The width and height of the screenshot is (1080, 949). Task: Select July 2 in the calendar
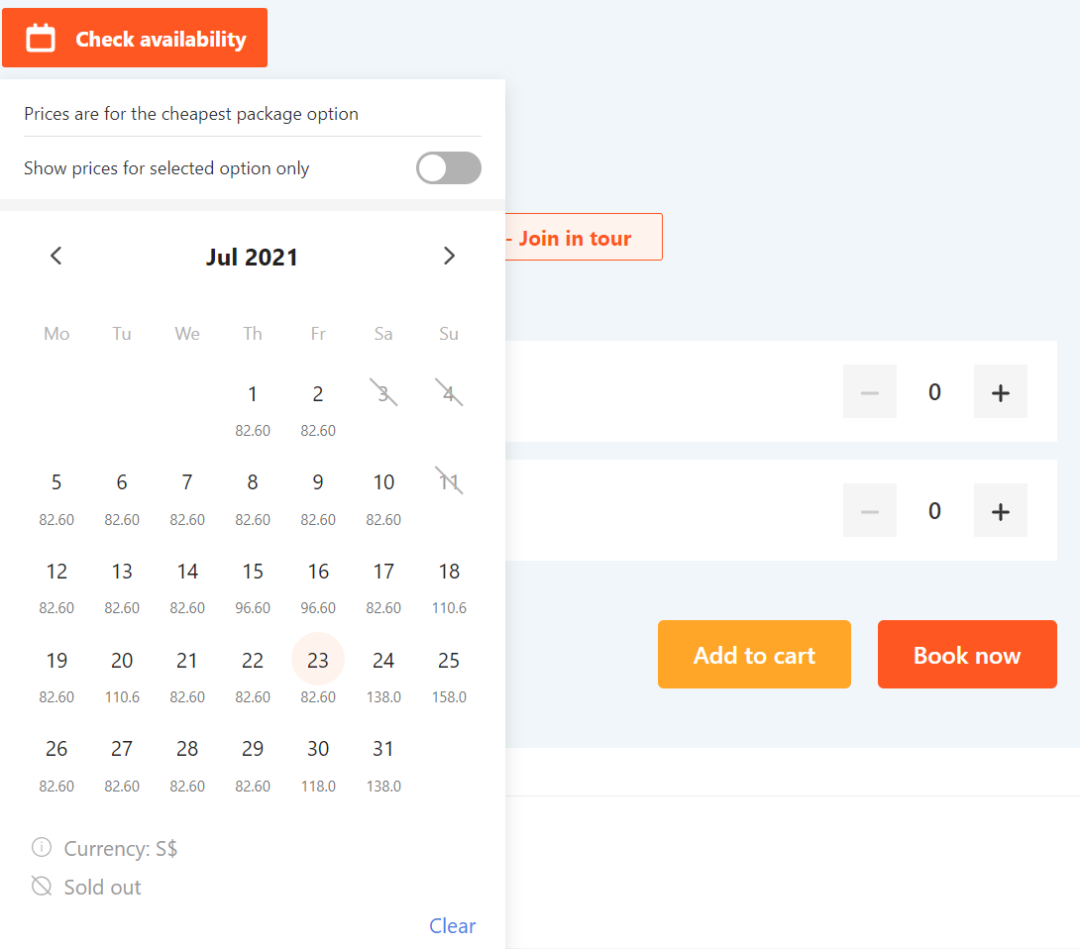pos(318,410)
